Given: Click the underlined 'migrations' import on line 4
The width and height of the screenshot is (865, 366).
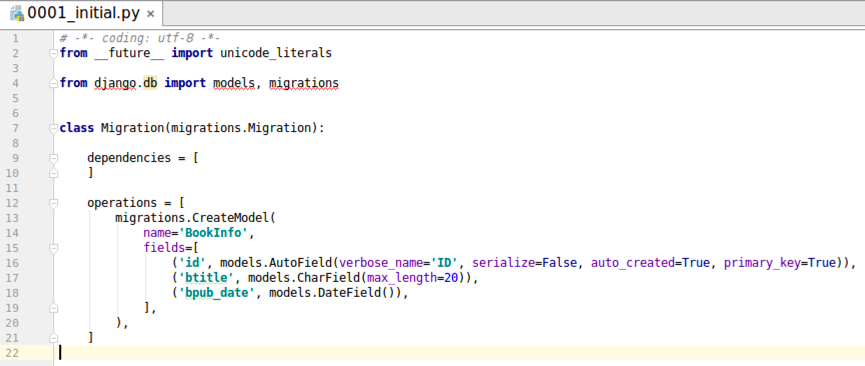Looking at the screenshot, I should pos(304,83).
